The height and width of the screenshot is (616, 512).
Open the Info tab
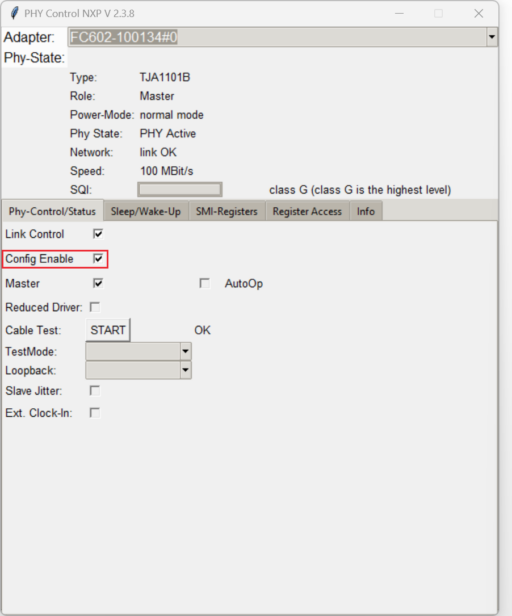366,211
